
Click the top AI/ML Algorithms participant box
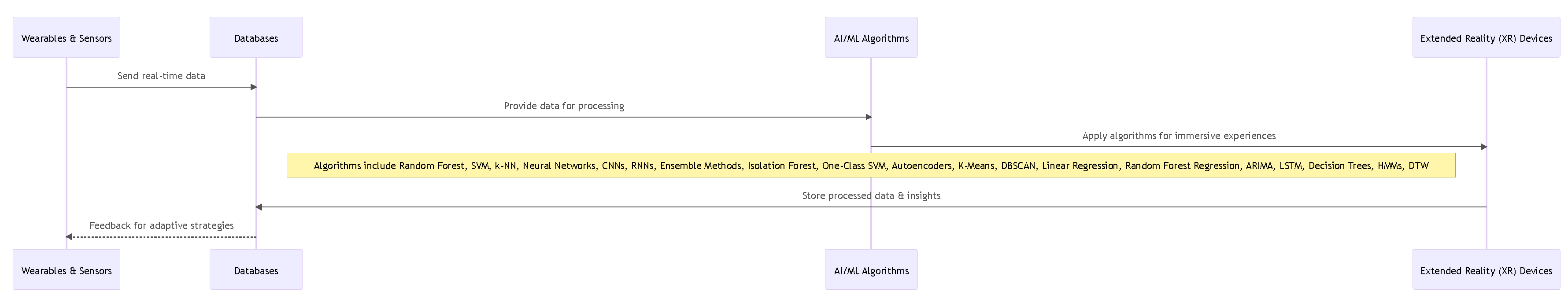[871, 38]
